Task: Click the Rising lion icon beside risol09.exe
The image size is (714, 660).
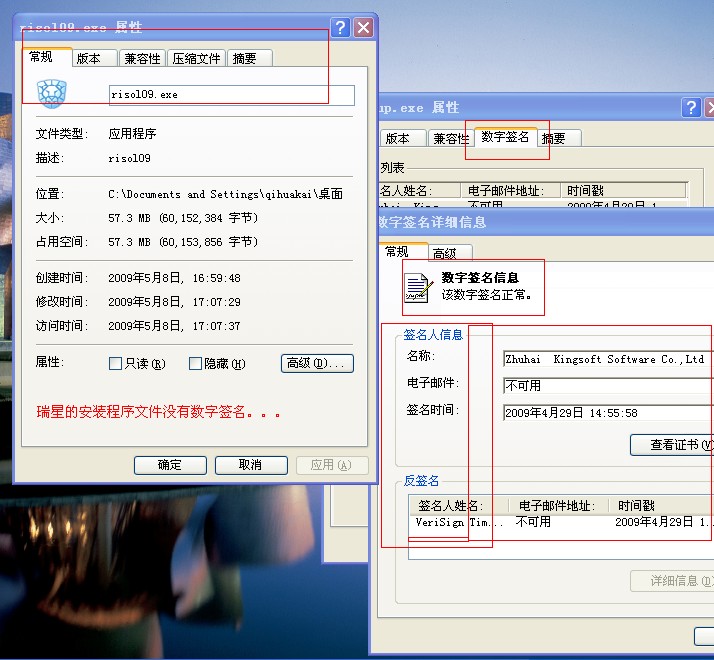Action: (51, 94)
